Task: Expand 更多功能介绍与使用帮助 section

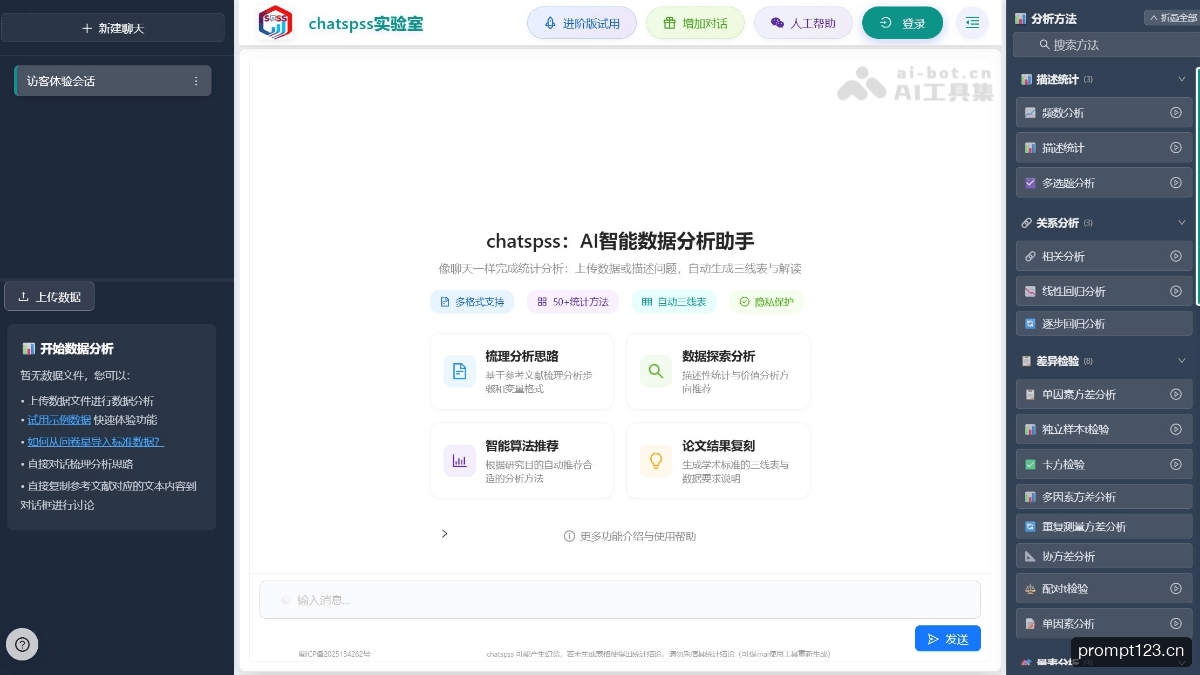Action: 630,536
